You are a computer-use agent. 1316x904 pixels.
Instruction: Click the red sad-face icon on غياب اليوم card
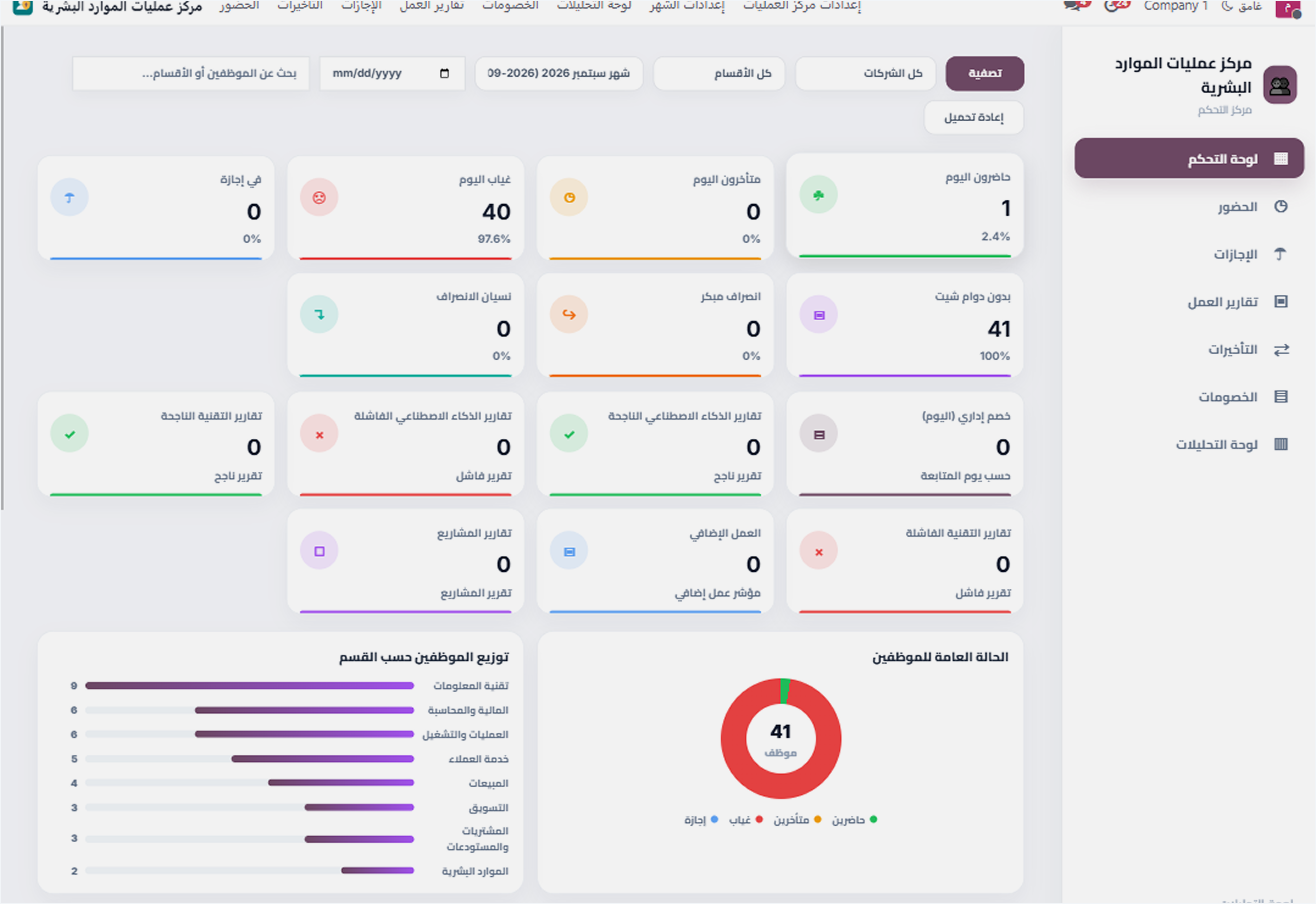[x=319, y=197]
